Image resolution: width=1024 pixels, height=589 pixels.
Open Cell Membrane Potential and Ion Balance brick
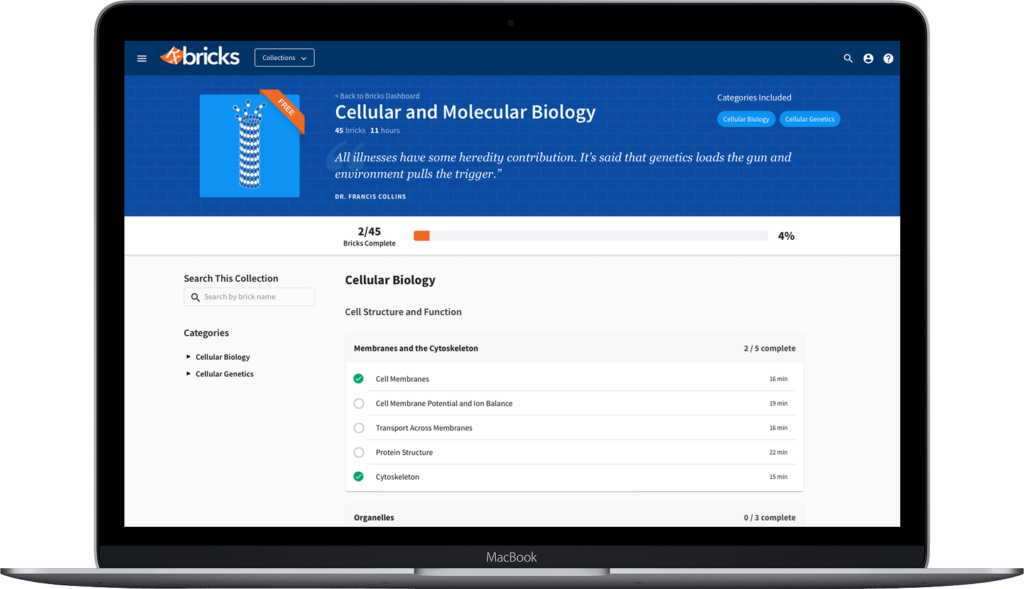(444, 404)
